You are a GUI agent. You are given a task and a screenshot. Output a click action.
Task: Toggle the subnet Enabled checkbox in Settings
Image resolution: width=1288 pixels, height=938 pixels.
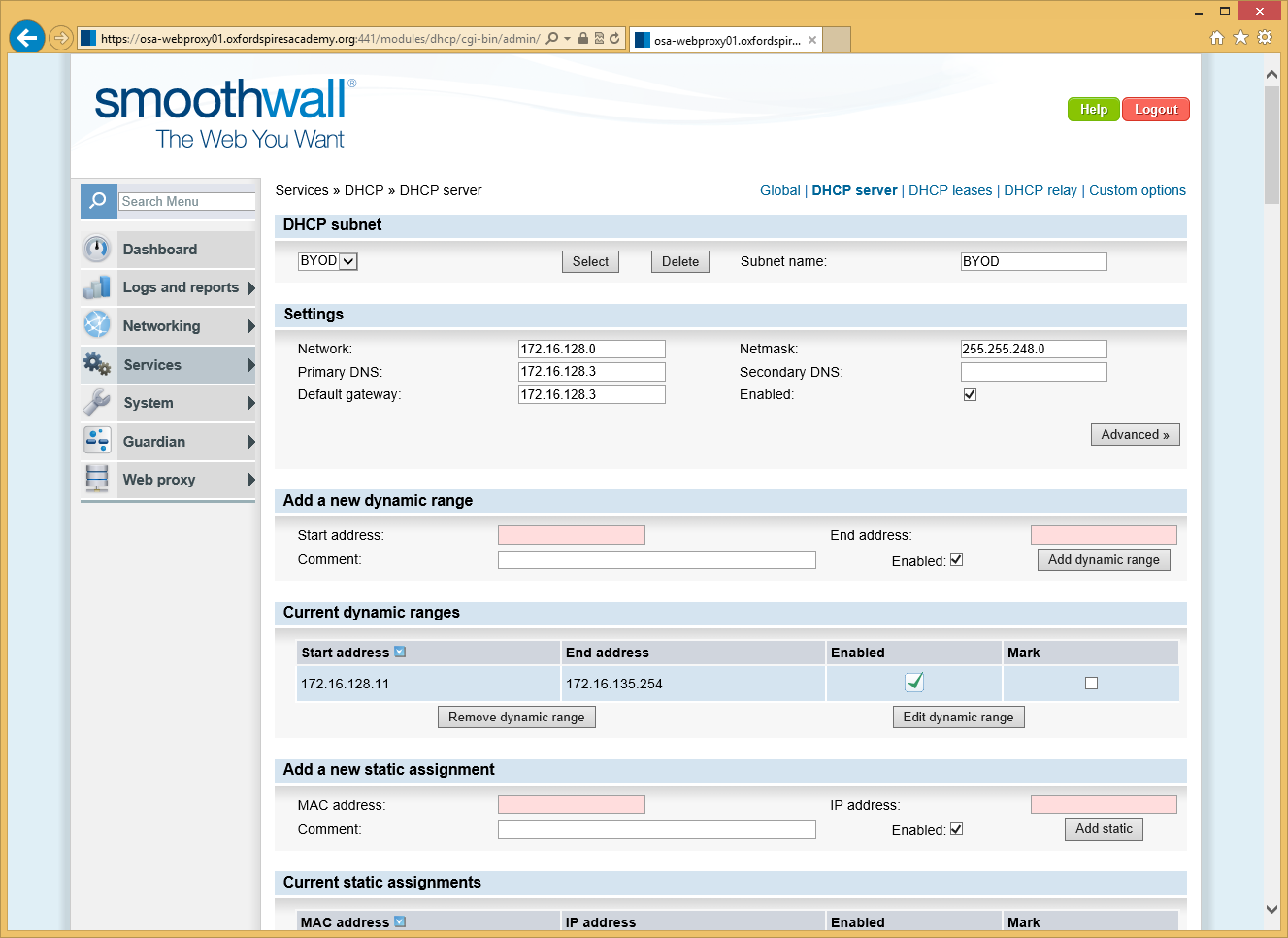click(x=970, y=394)
